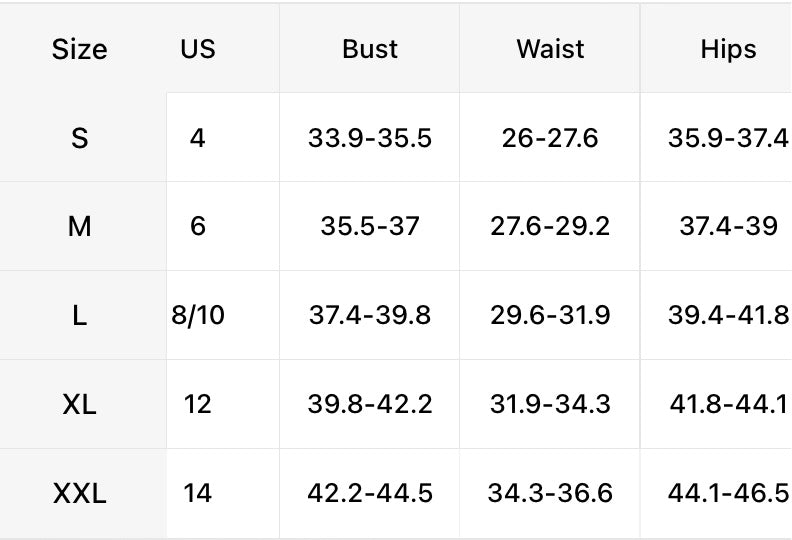Click hips measurement 39.4-41.8

[x=728, y=316]
